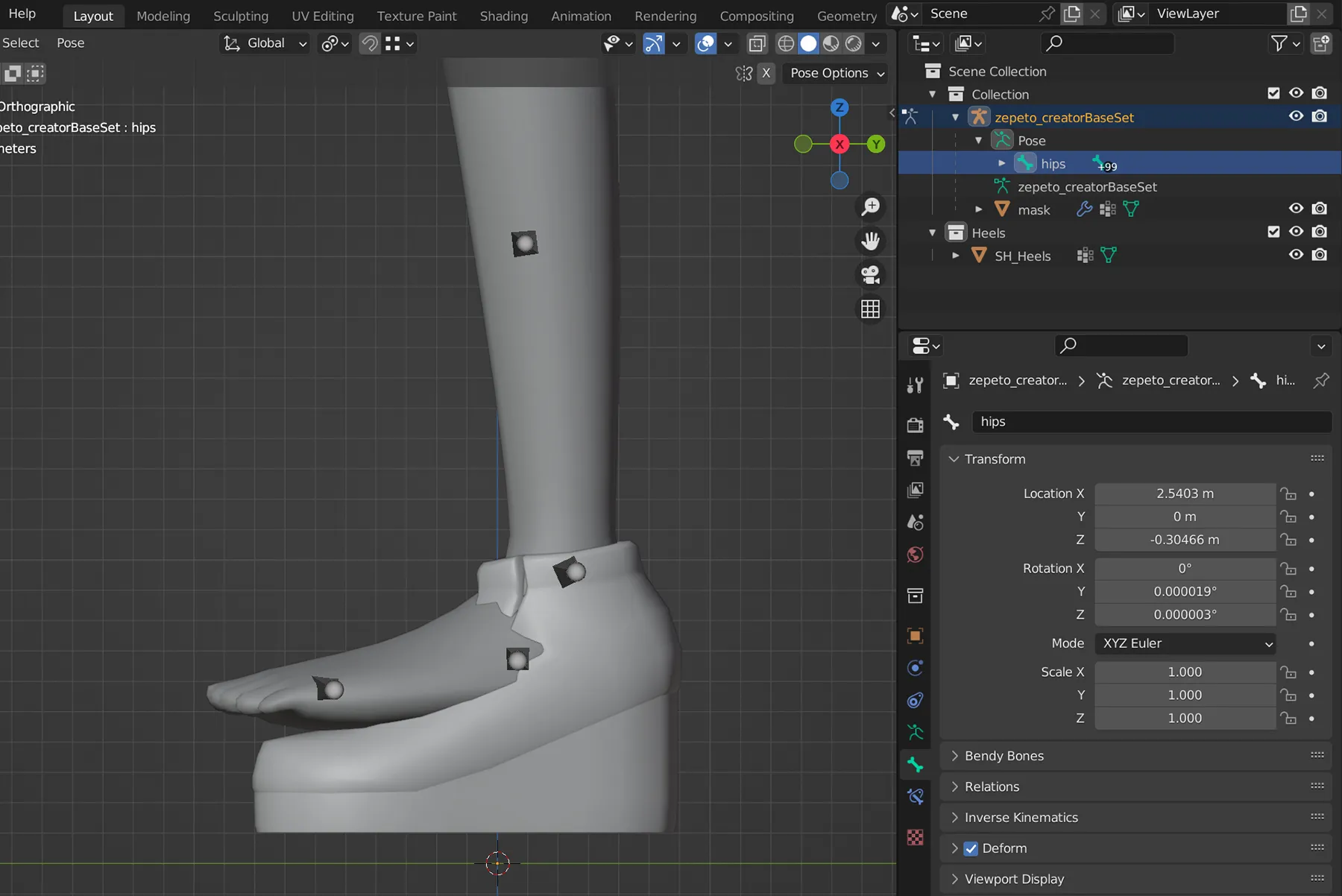
Task: Click the red X axis gizmo
Action: [x=839, y=144]
